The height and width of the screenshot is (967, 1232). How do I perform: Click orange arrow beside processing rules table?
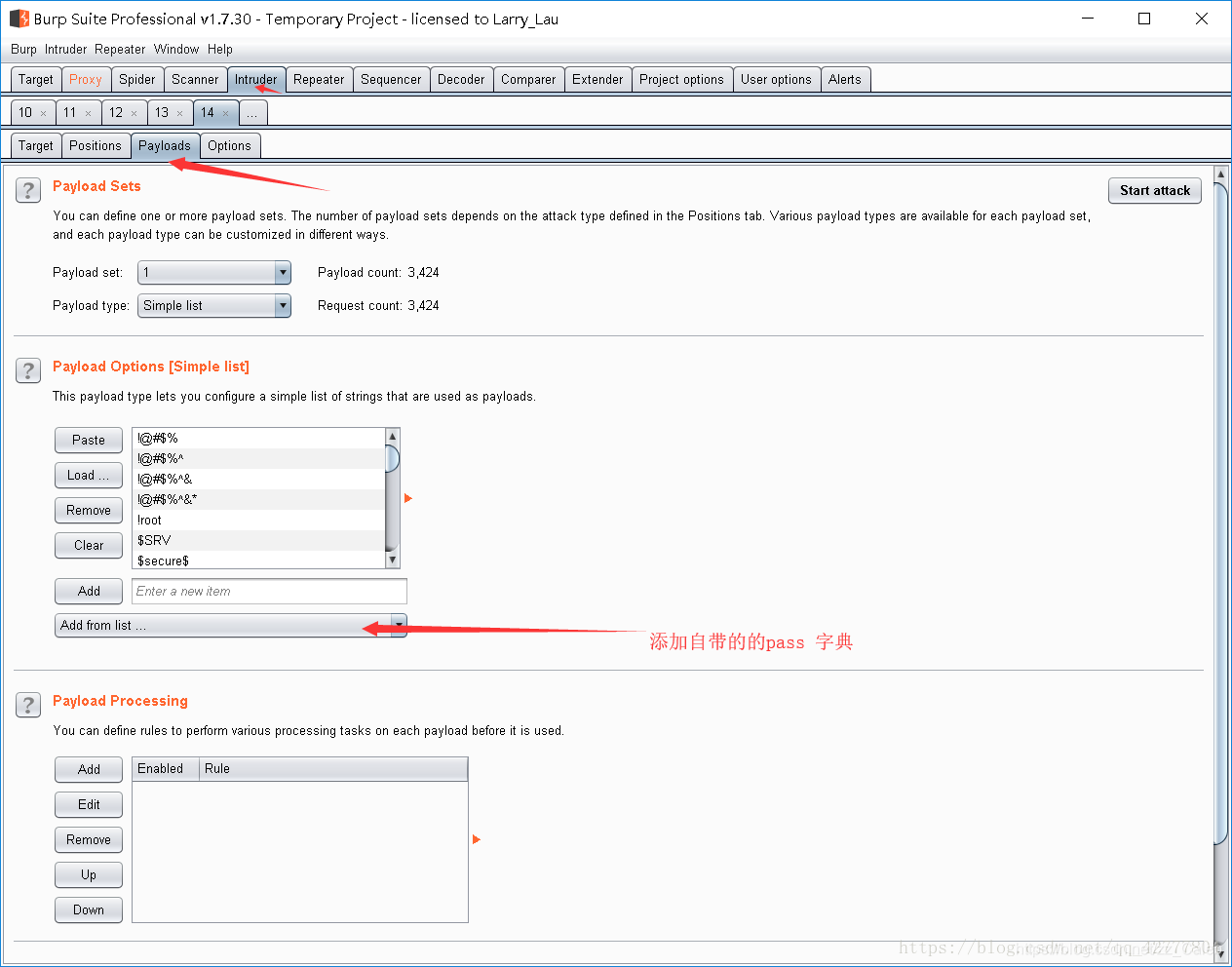click(477, 839)
